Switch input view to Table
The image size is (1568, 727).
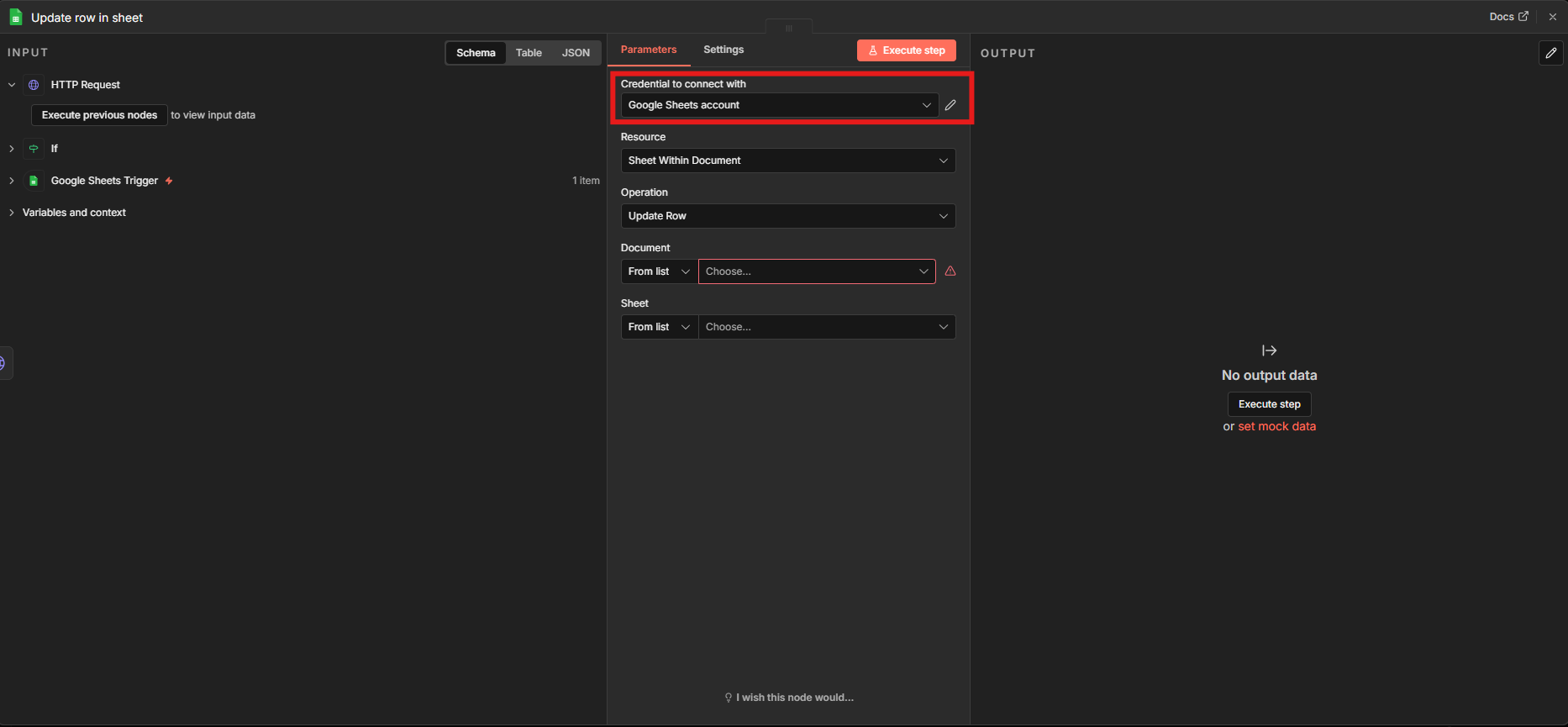coord(529,53)
